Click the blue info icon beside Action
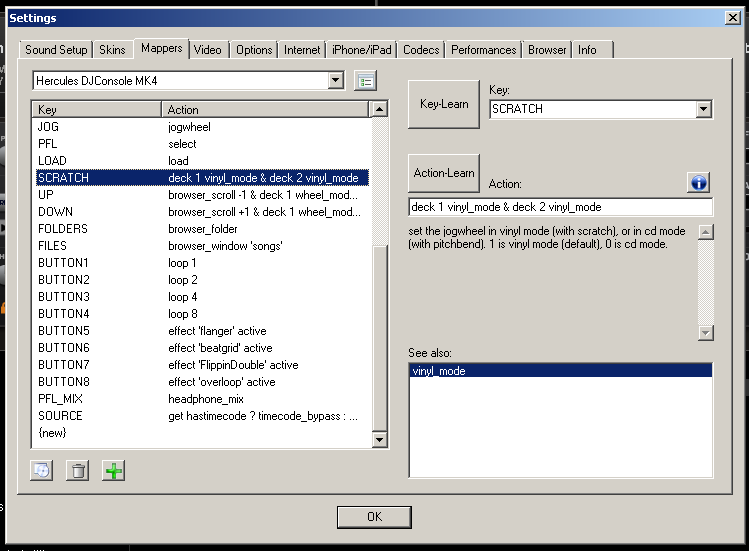Screen dimensions: 749x551 tap(699, 182)
